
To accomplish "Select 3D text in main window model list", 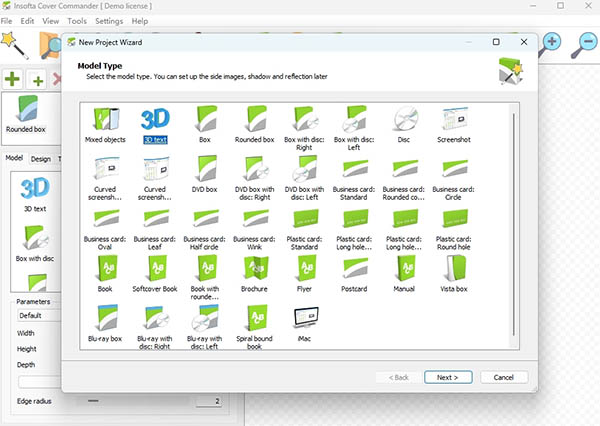I will (35, 194).
